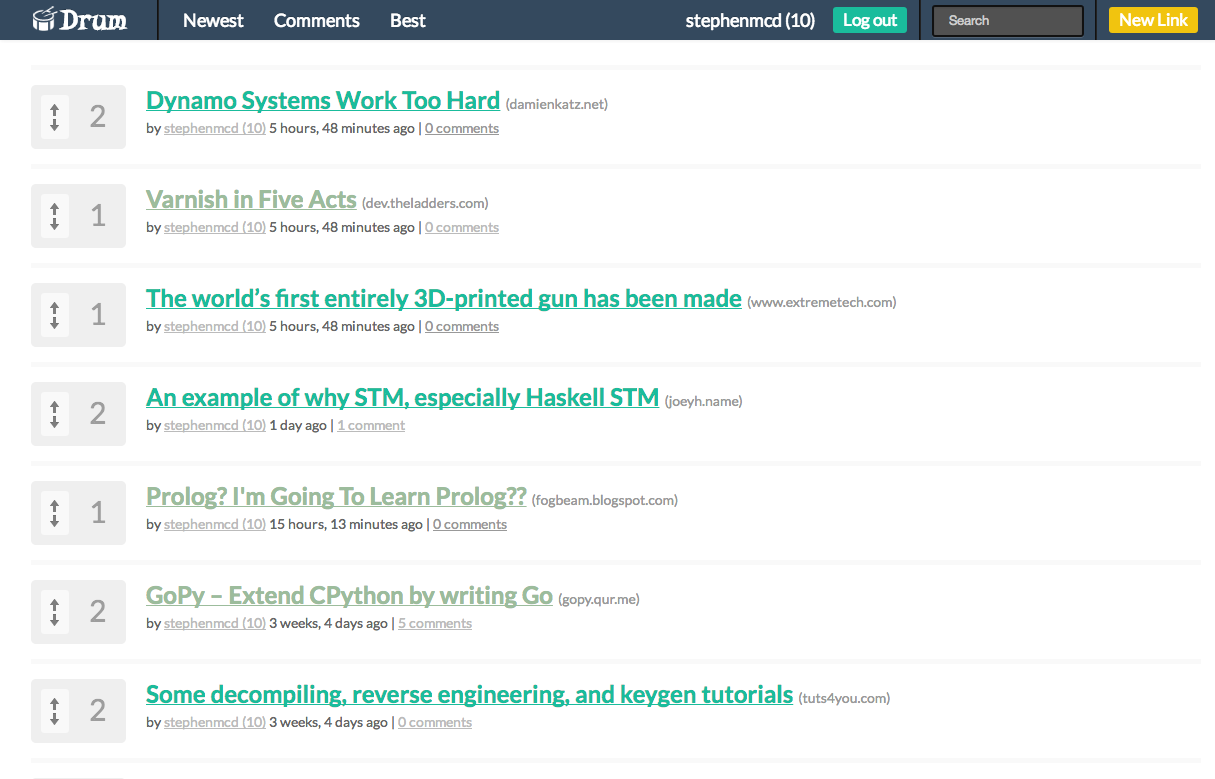This screenshot has height=779, width=1215.
Task: Go to the Best tab
Action: point(407,20)
